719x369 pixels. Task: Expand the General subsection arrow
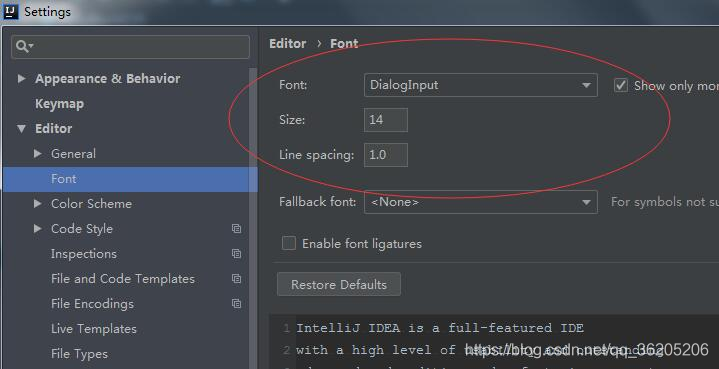click(38, 154)
